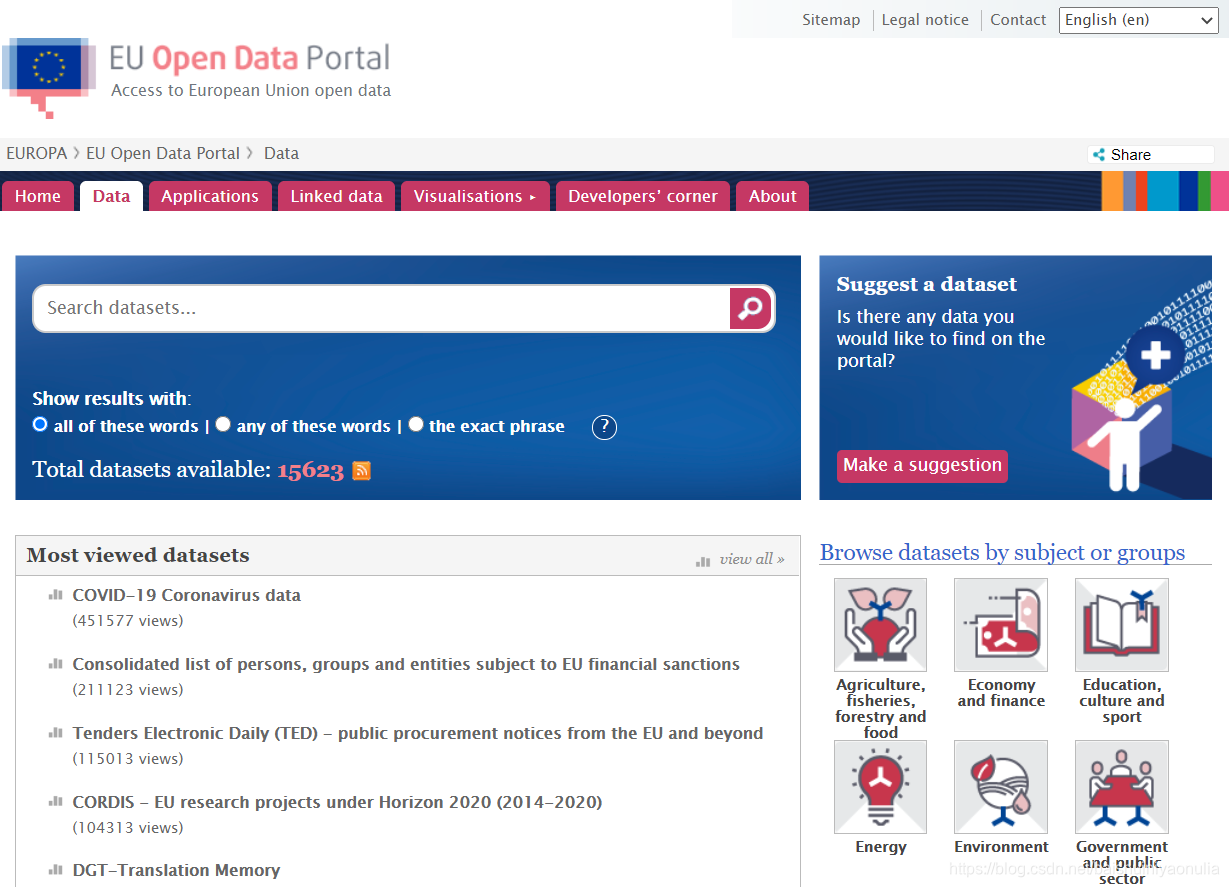The width and height of the screenshot is (1229, 887).
Task: Click EU Open Data Portal breadcrumb link
Action: 163,153
